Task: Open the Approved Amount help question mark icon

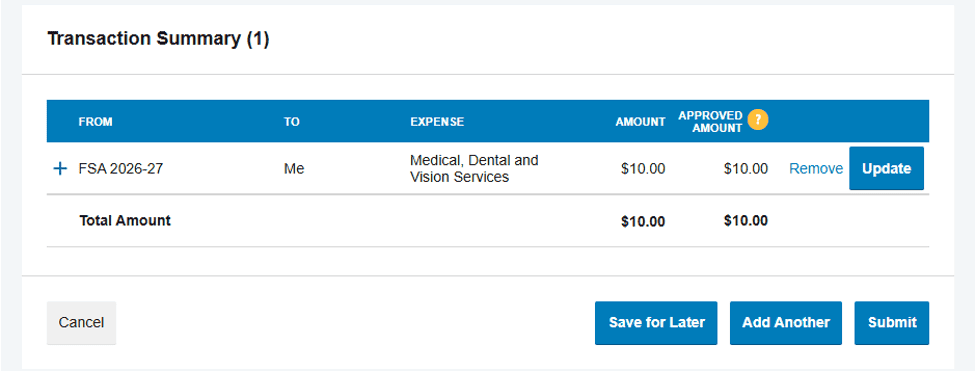Action: click(x=758, y=119)
